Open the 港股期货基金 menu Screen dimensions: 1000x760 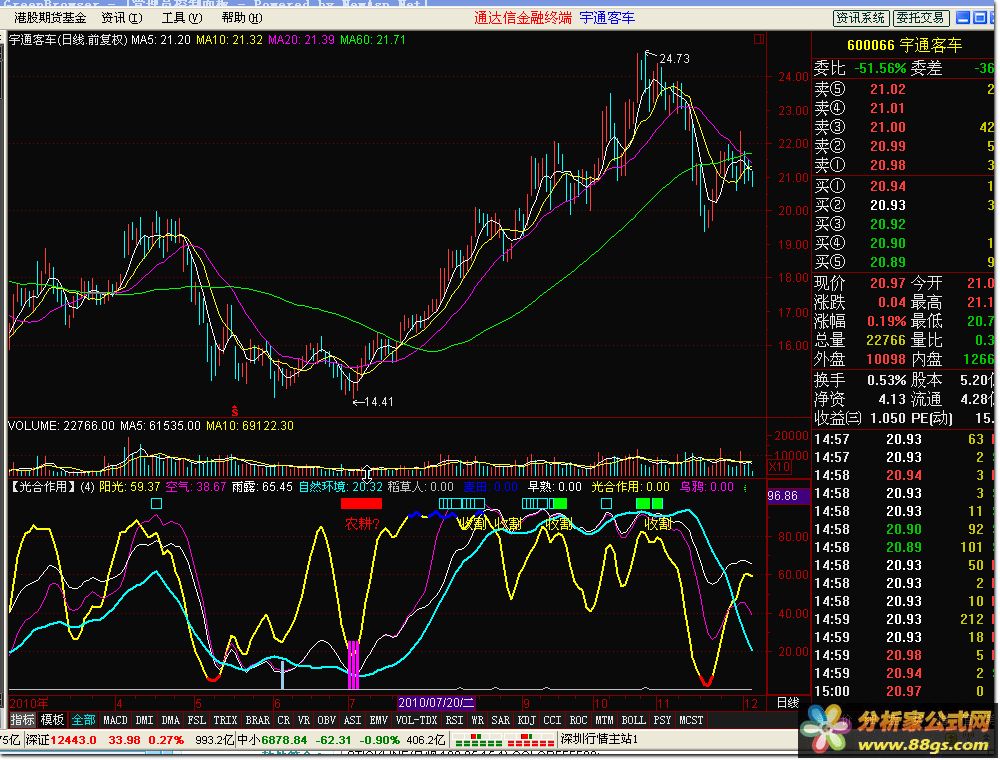[x=50, y=18]
